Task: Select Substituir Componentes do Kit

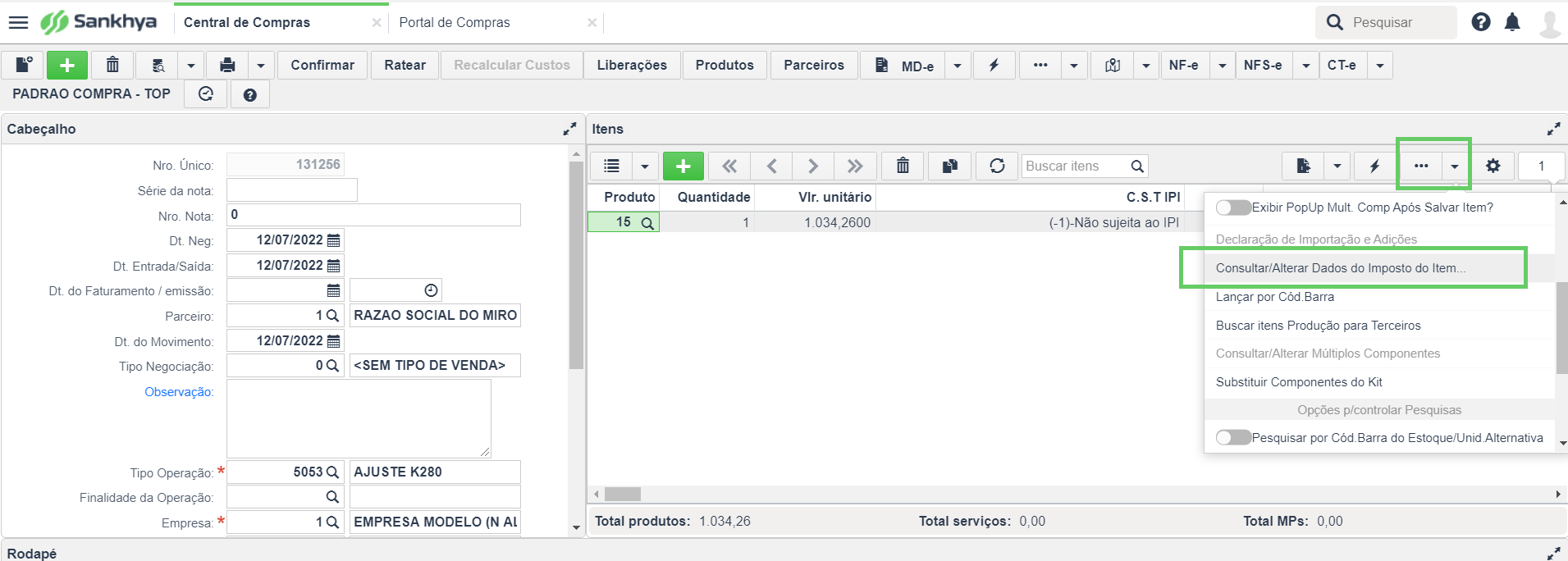Action: pos(1299,382)
